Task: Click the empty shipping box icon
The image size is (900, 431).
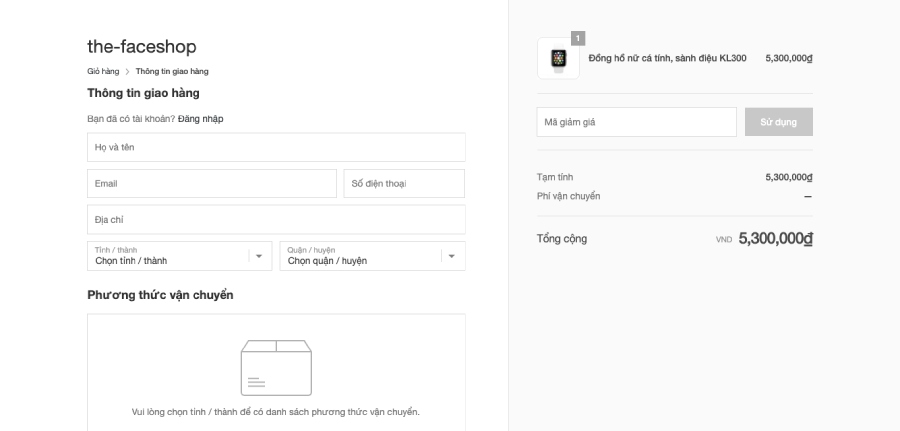Action: tap(276, 368)
